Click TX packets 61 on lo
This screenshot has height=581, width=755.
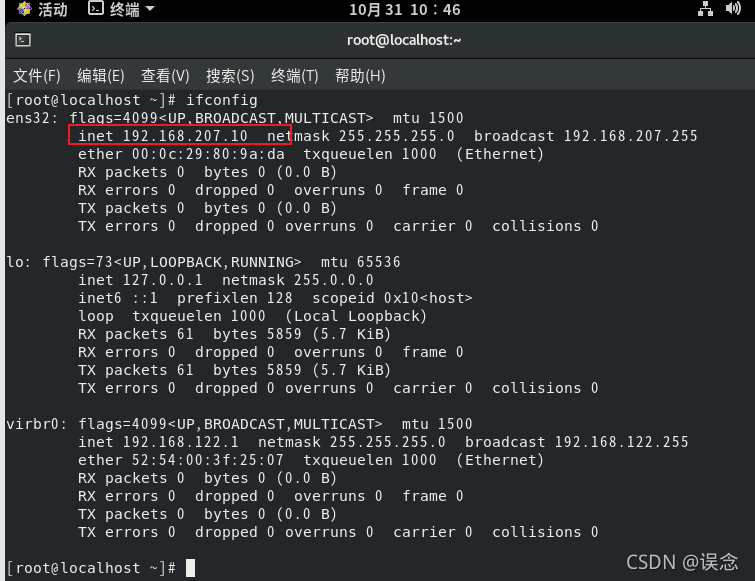(136, 370)
